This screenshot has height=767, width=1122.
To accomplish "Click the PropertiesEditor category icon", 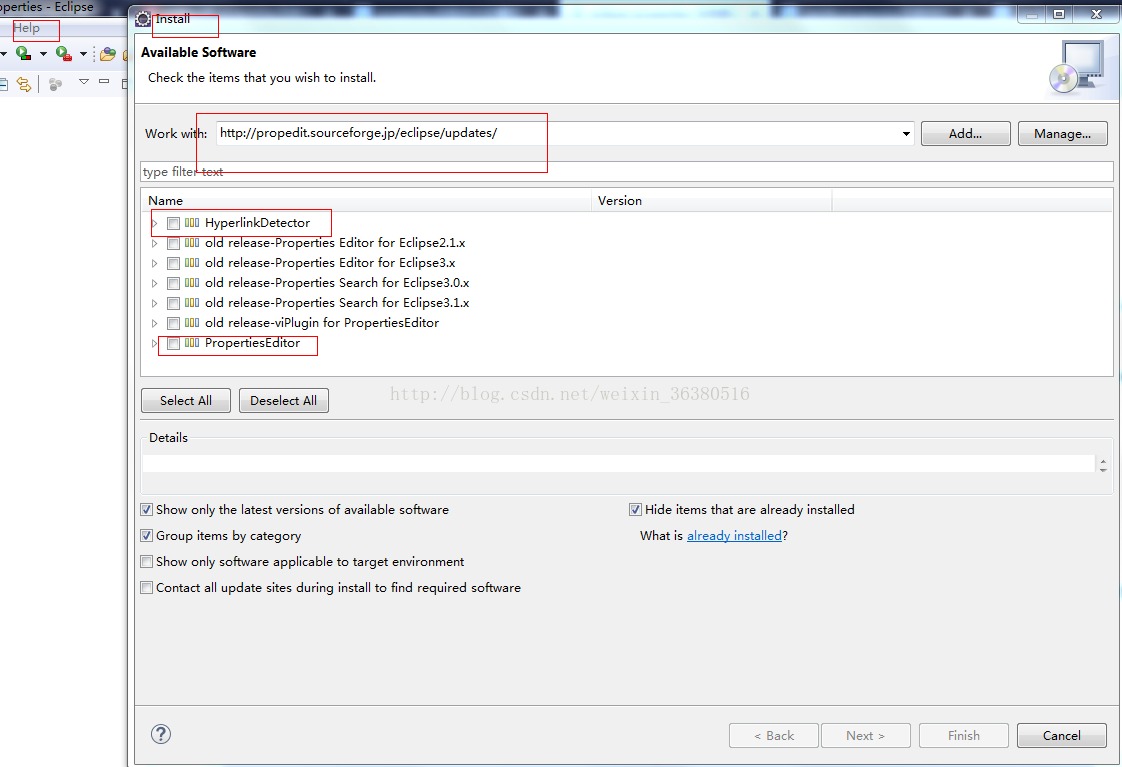I will (192, 343).
